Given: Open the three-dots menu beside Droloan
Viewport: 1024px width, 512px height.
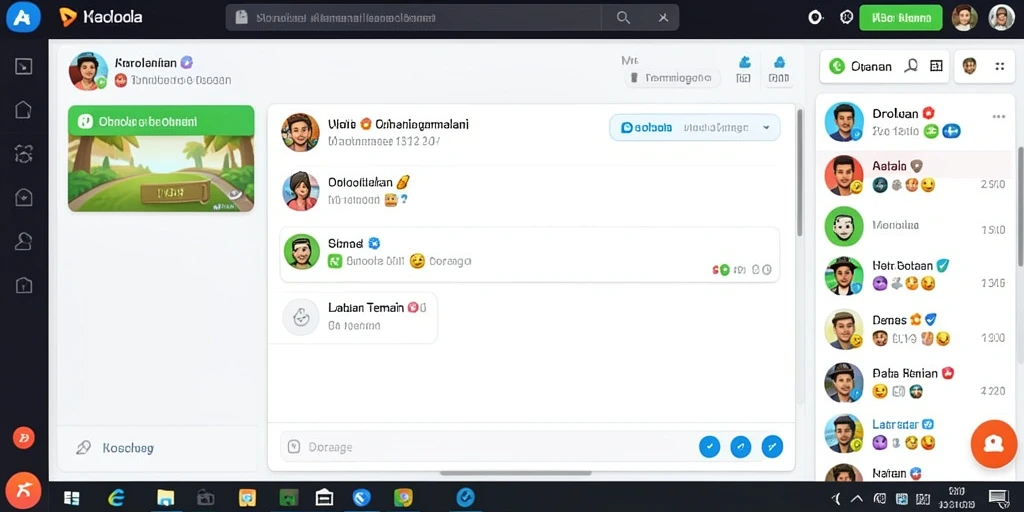Looking at the screenshot, I should coord(999,116).
